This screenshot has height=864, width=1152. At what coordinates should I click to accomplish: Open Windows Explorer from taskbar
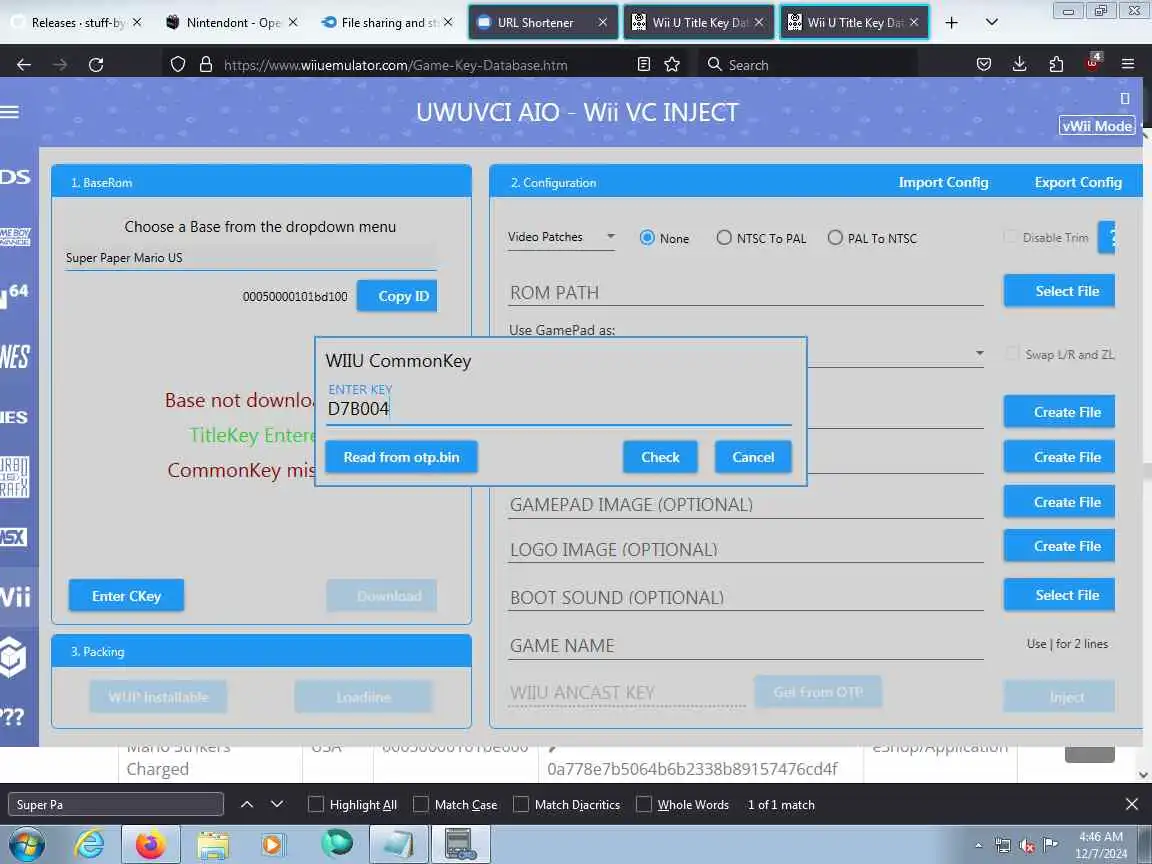(213, 845)
